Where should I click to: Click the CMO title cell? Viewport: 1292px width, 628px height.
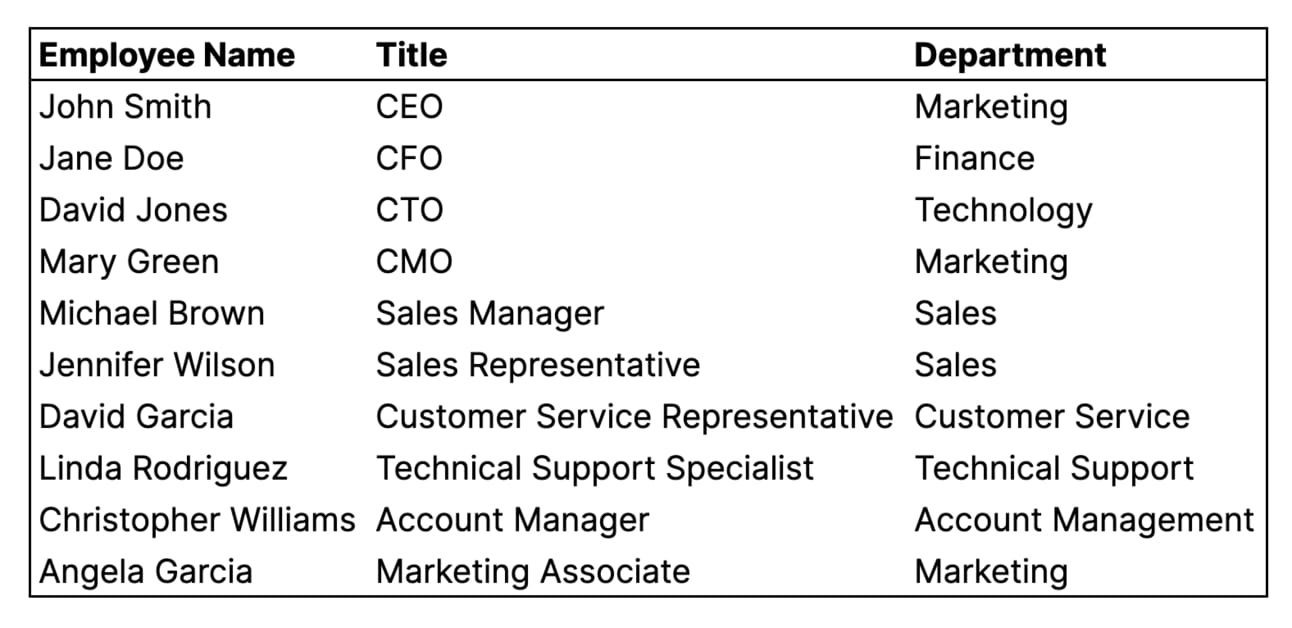click(x=414, y=263)
